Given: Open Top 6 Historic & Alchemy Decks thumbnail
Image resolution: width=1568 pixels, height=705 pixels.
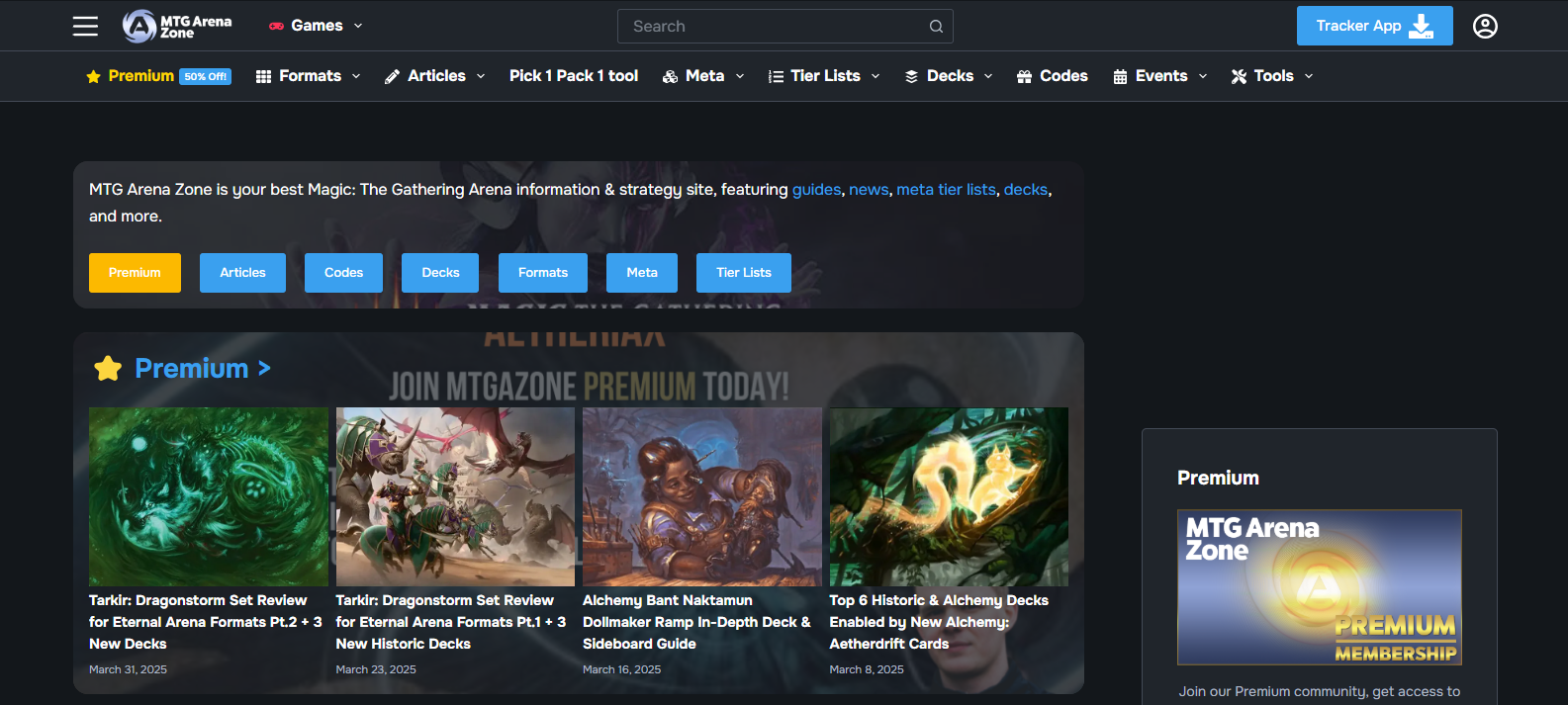Looking at the screenshot, I should [949, 496].
